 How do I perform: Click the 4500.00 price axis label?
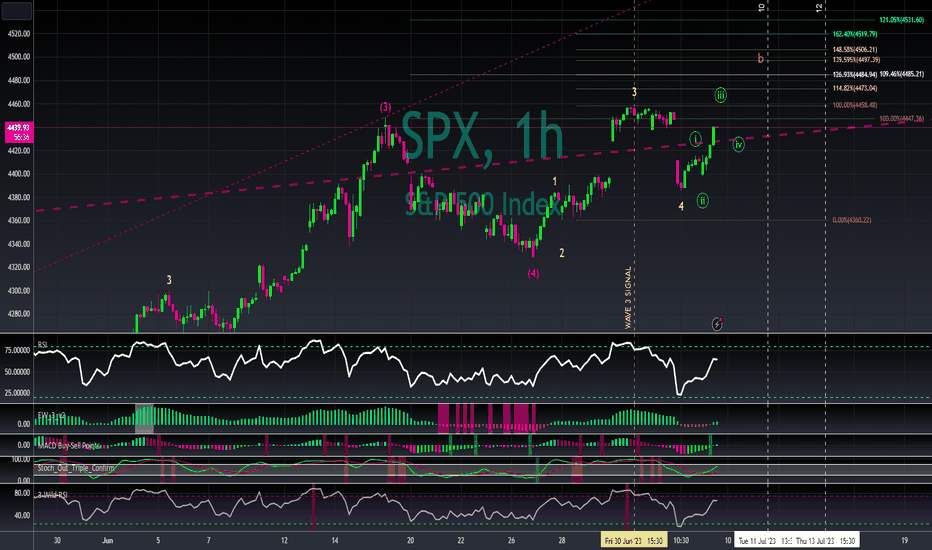[x=18, y=57]
